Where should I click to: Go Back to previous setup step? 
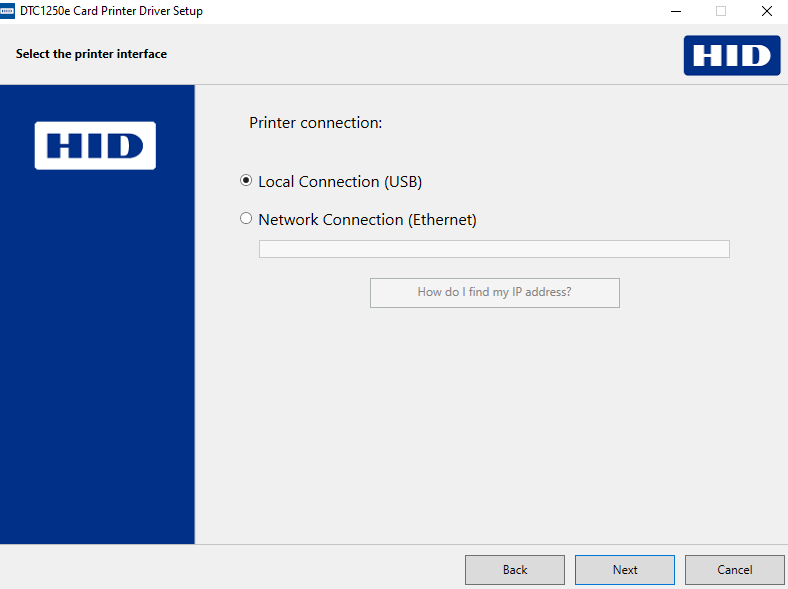click(x=515, y=569)
